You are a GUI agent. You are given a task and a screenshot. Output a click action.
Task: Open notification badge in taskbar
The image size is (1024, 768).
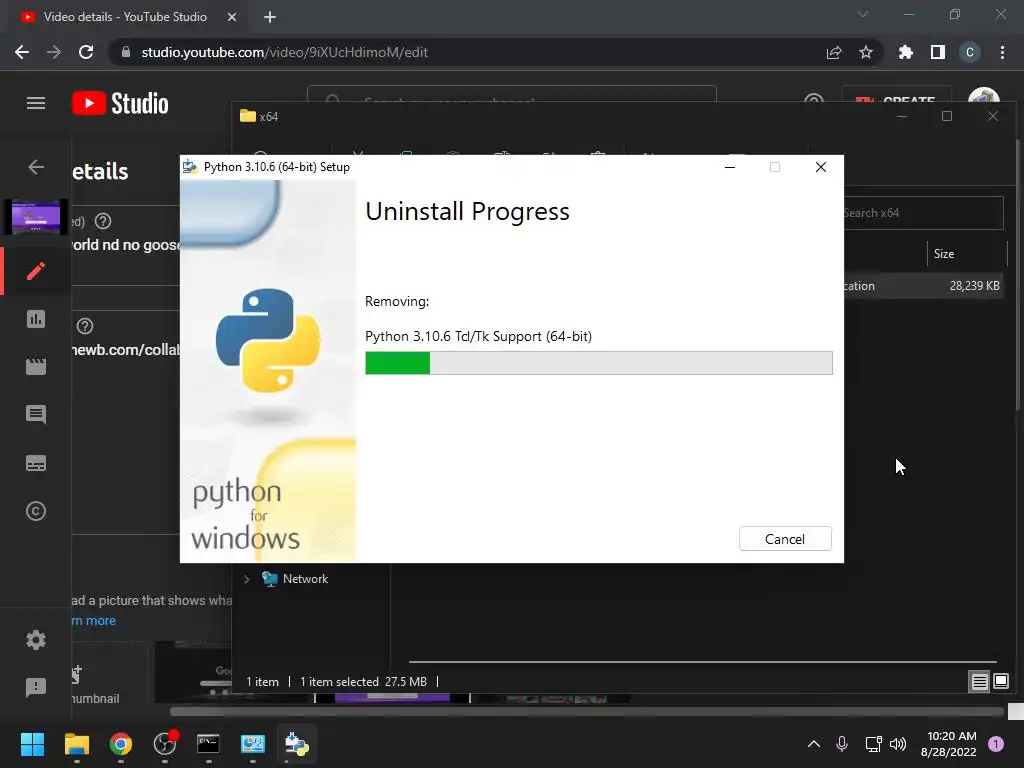coord(996,743)
